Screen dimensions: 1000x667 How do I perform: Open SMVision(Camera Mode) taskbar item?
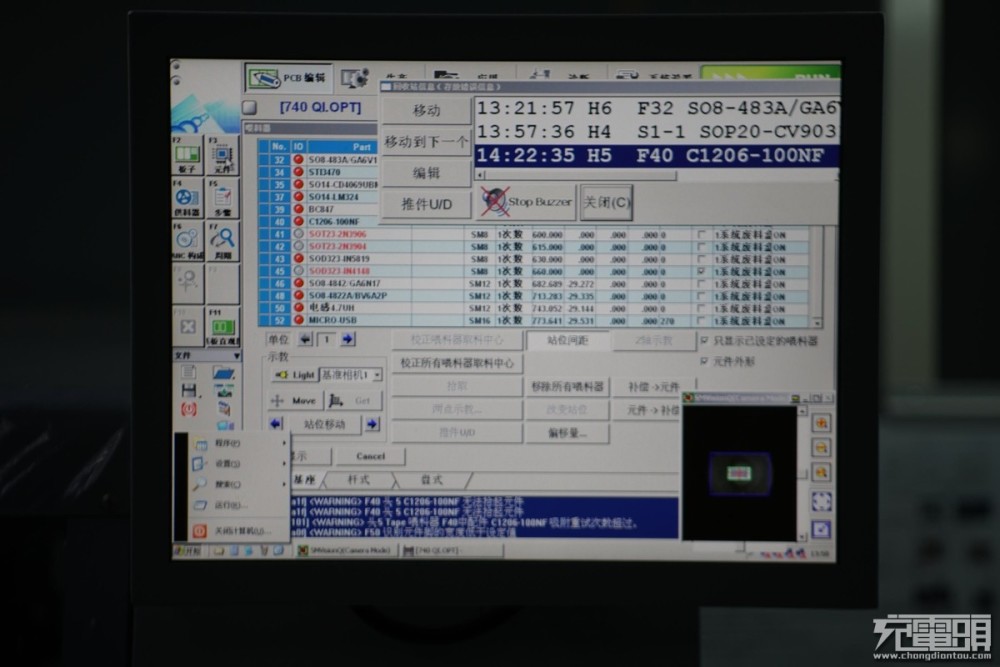(x=348, y=550)
